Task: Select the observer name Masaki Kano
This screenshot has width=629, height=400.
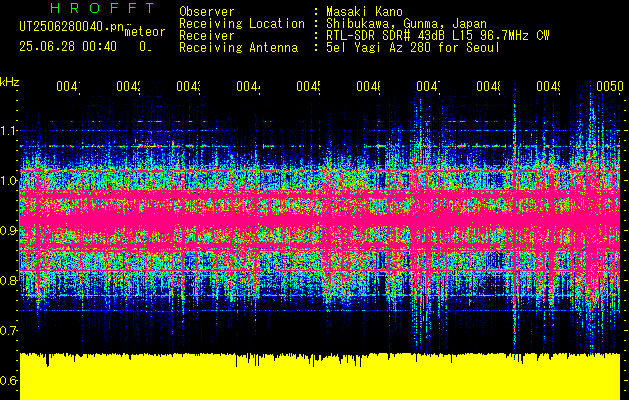Action: coord(364,12)
